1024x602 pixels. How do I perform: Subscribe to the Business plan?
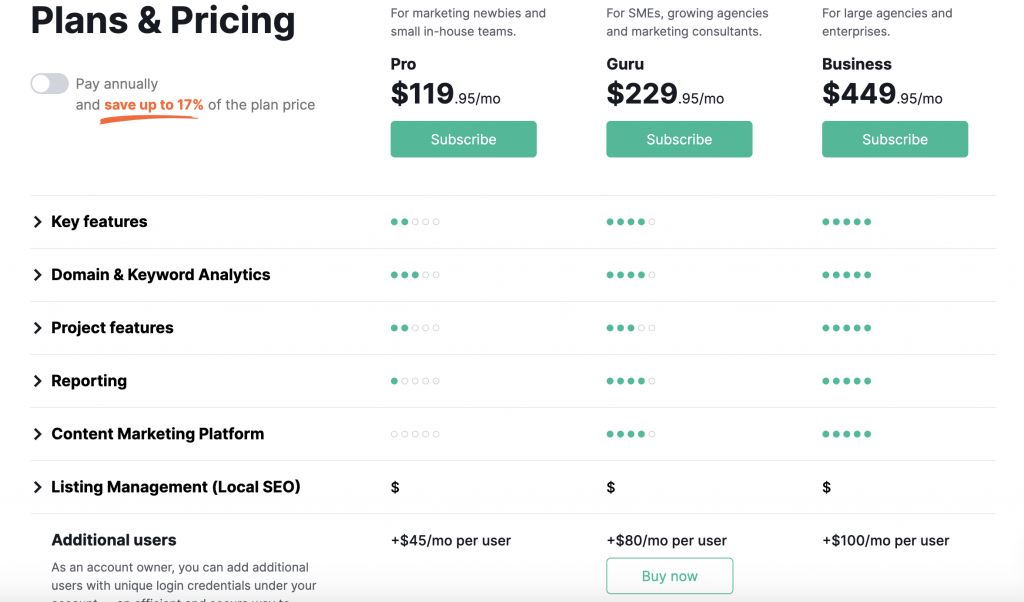point(895,139)
